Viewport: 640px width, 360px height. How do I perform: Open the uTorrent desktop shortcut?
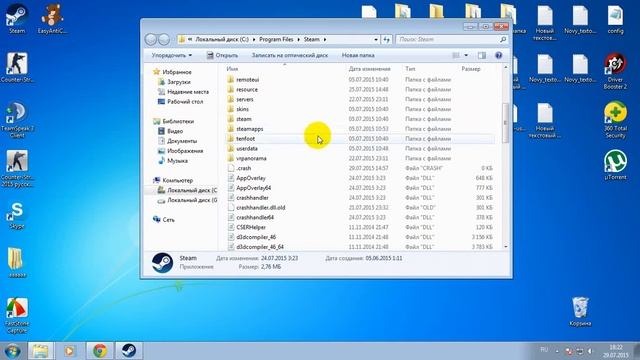615,165
